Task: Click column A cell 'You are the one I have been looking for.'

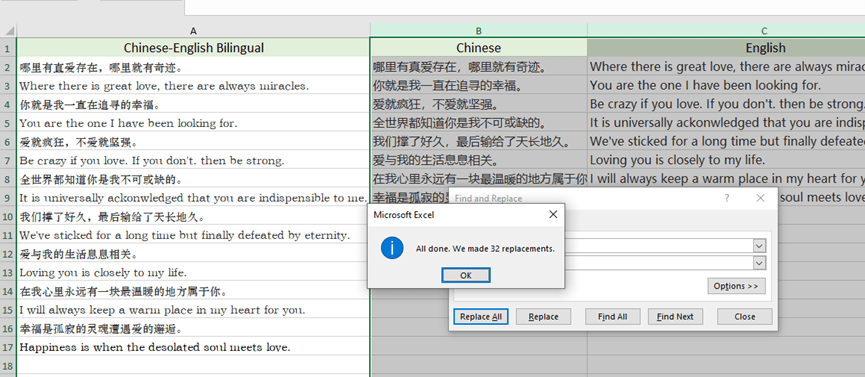Action: pos(193,123)
